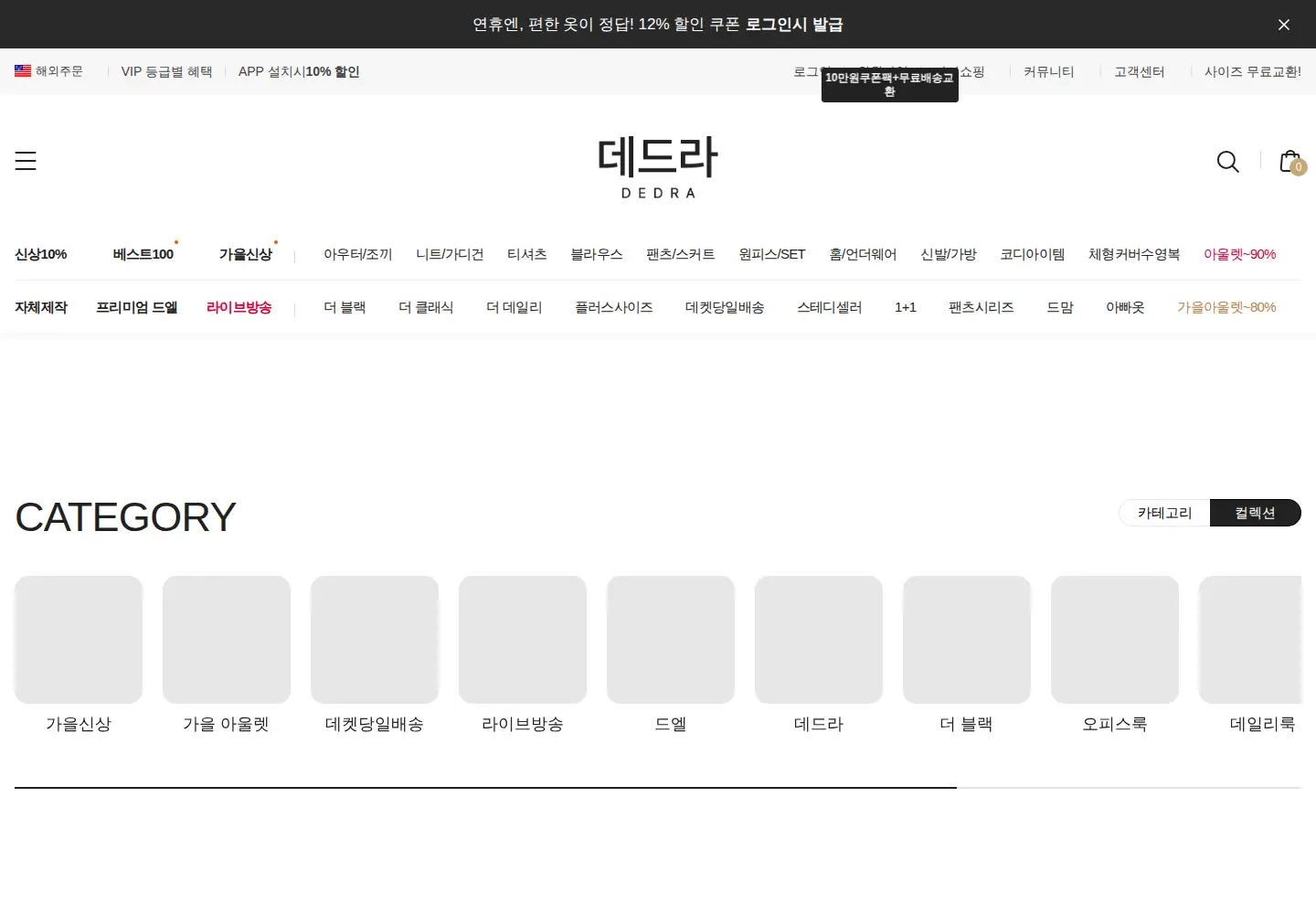Open 플러스사이즈 menu

(x=613, y=307)
